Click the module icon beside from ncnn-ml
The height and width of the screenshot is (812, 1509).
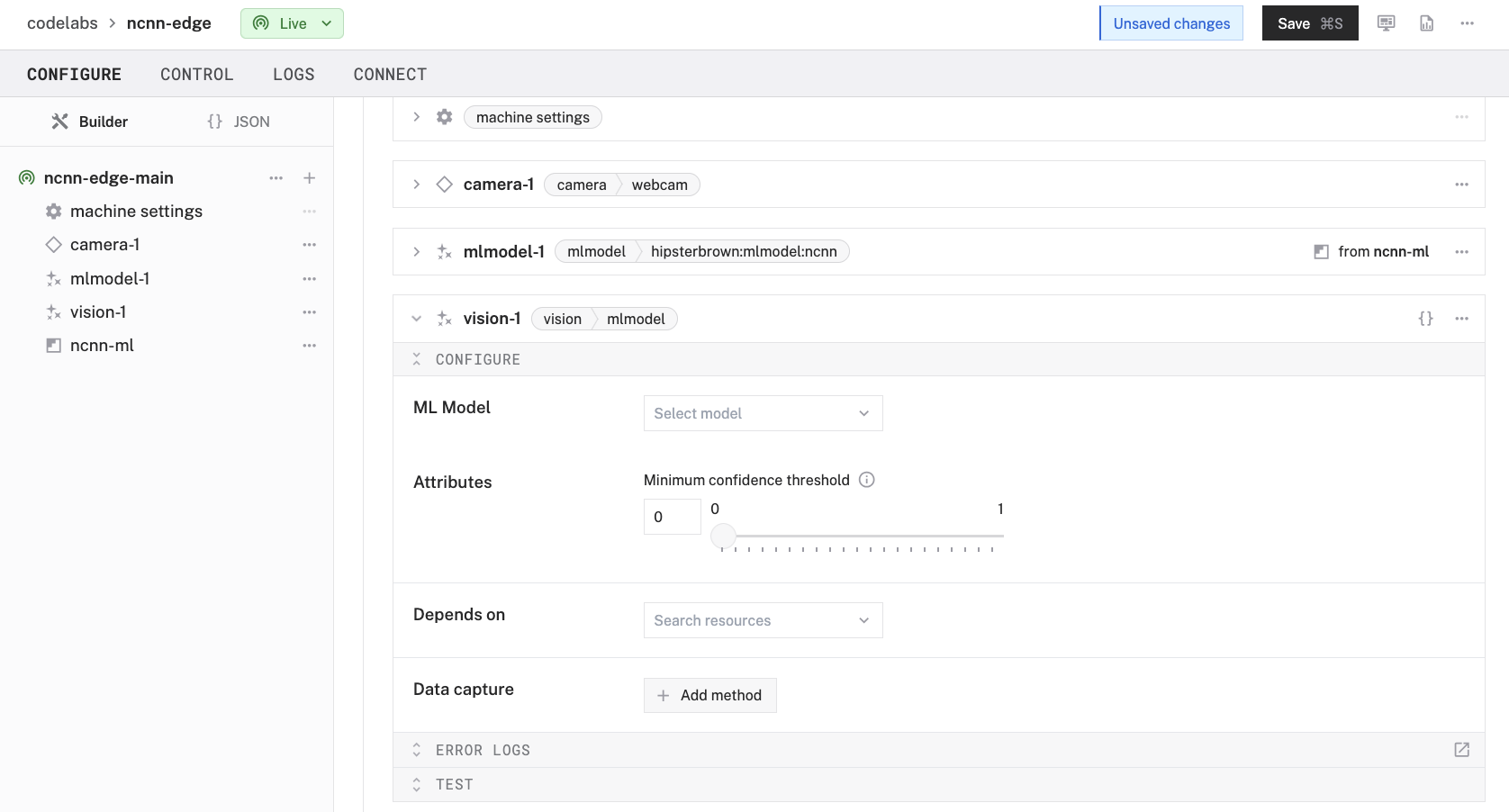pos(1322,252)
